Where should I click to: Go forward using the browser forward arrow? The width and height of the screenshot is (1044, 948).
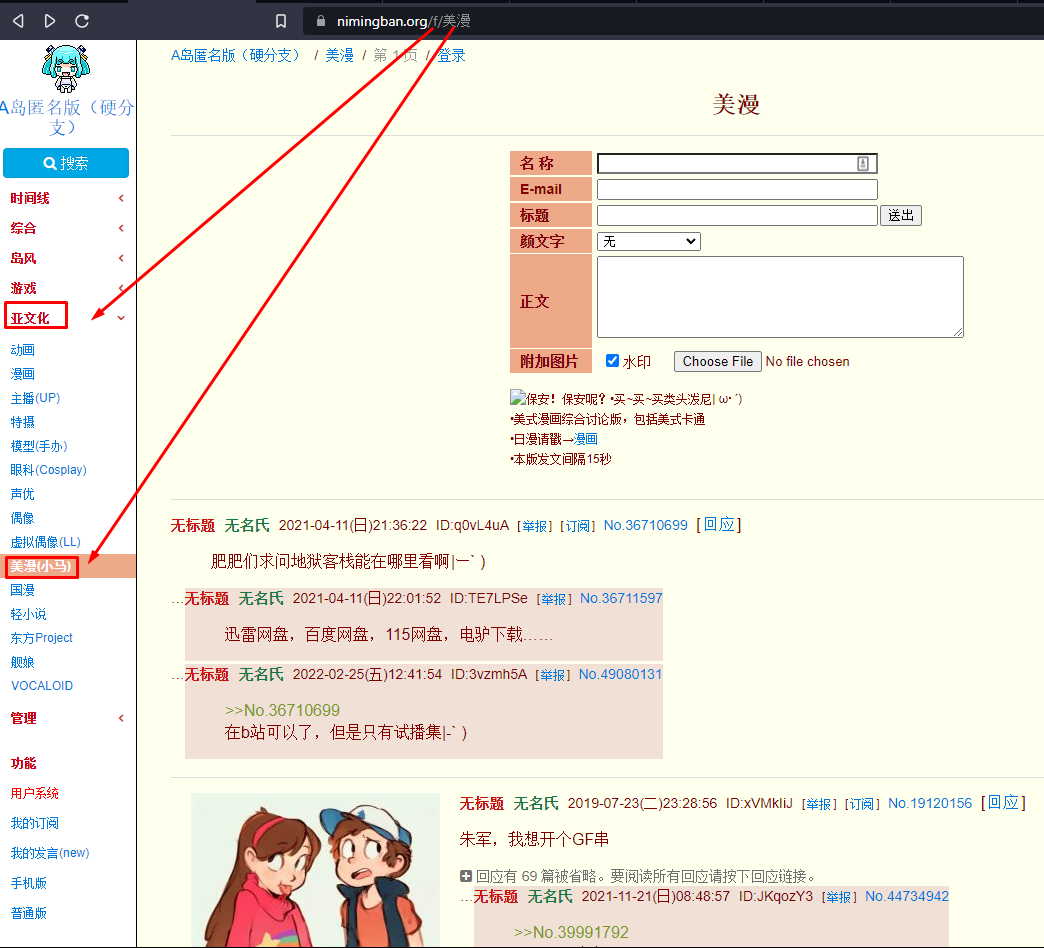pos(50,21)
